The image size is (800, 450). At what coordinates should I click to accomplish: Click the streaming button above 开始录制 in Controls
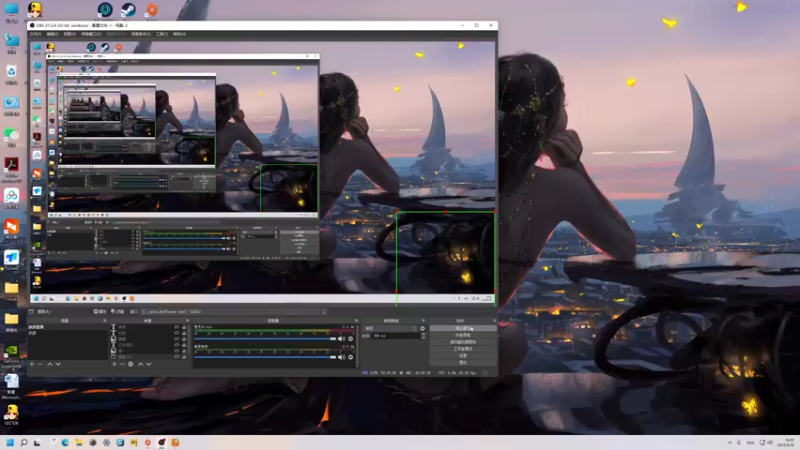coord(463,329)
